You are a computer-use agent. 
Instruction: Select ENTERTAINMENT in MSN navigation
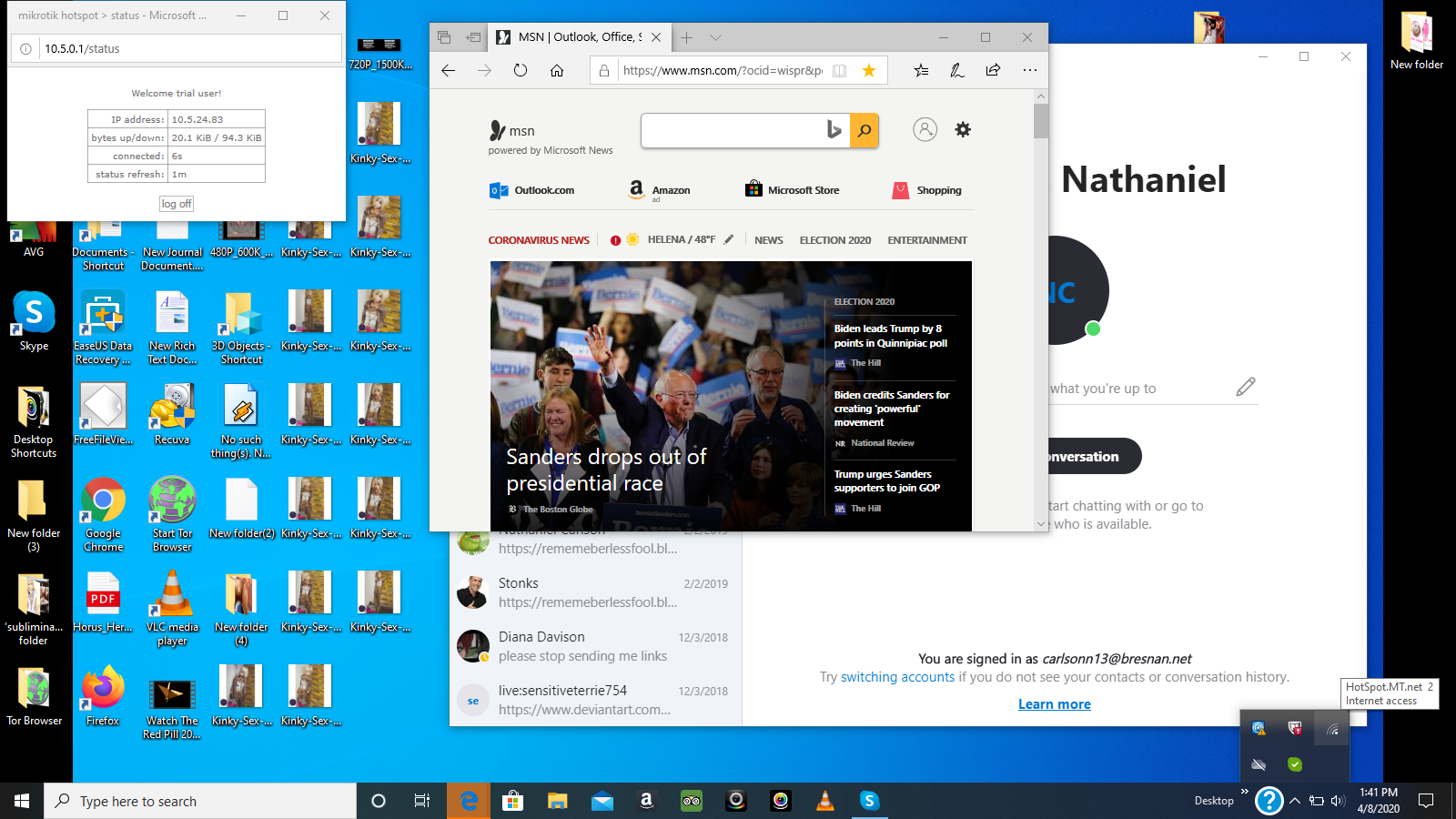927,240
